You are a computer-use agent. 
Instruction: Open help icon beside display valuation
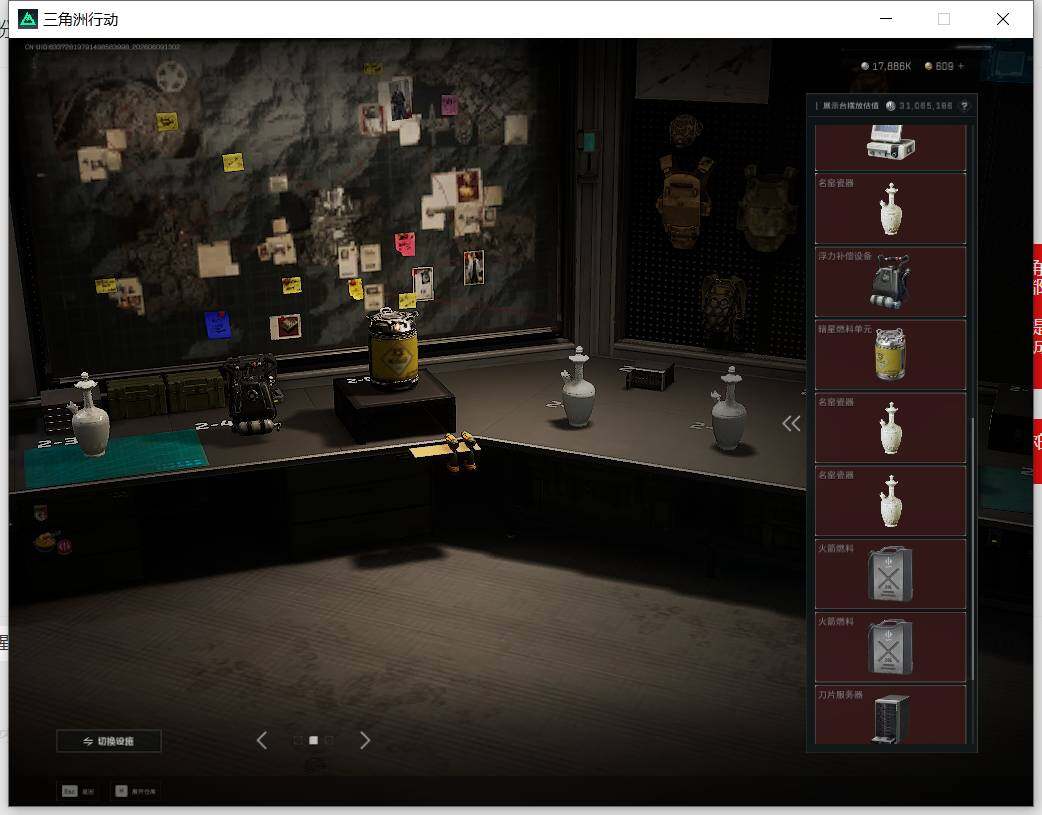click(964, 106)
